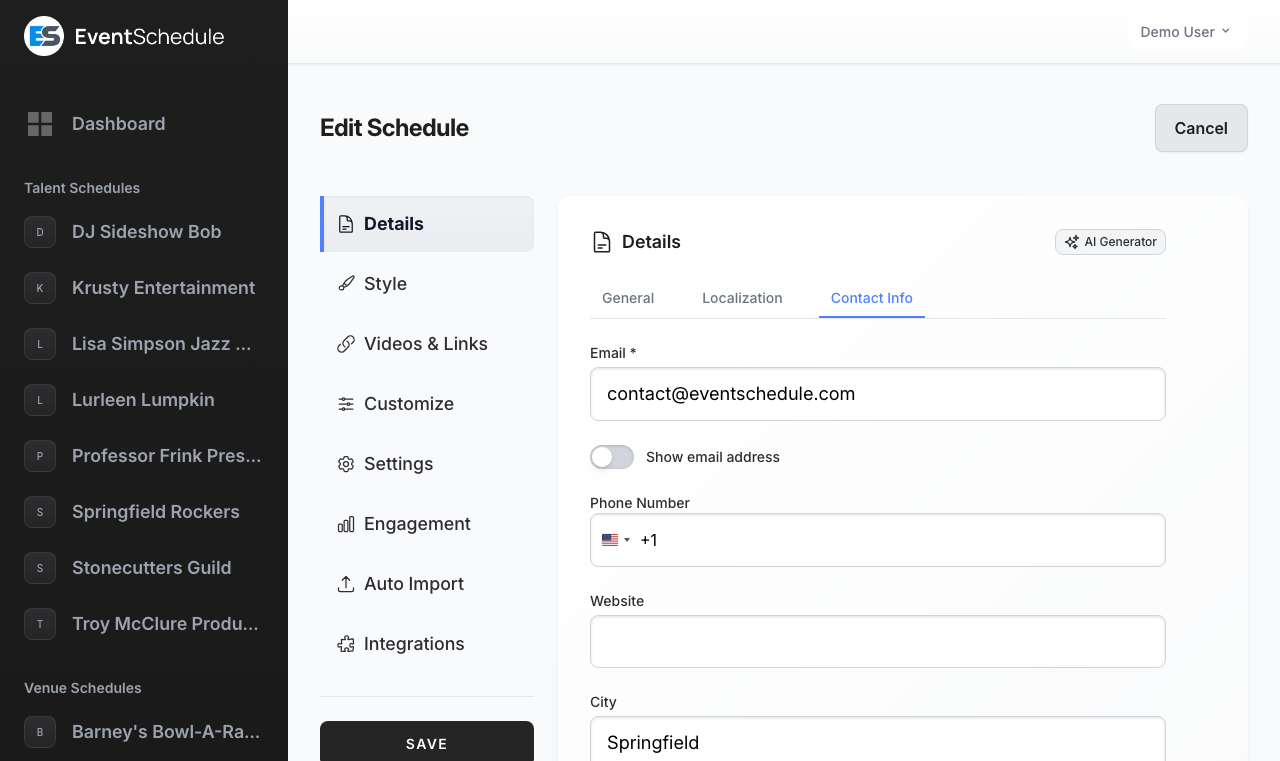Open the Demo User account menu
The width and height of the screenshot is (1280, 761).
pyautogui.click(x=1186, y=31)
